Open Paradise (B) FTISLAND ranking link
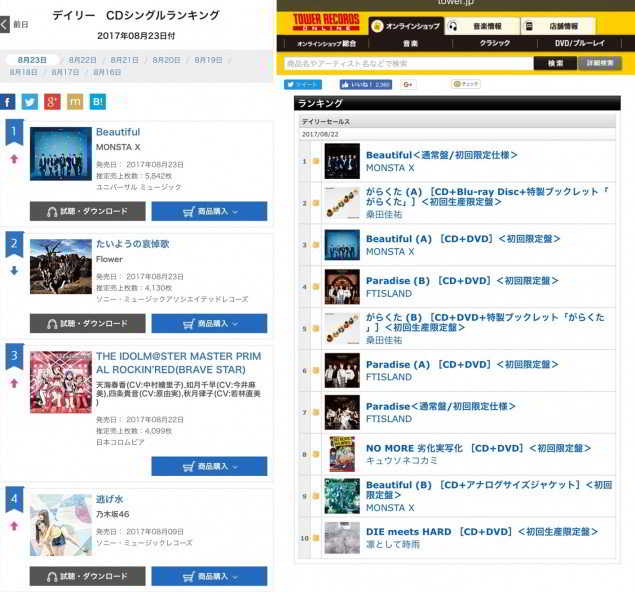Image resolution: width=635 pixels, height=592 pixels. (x=462, y=281)
